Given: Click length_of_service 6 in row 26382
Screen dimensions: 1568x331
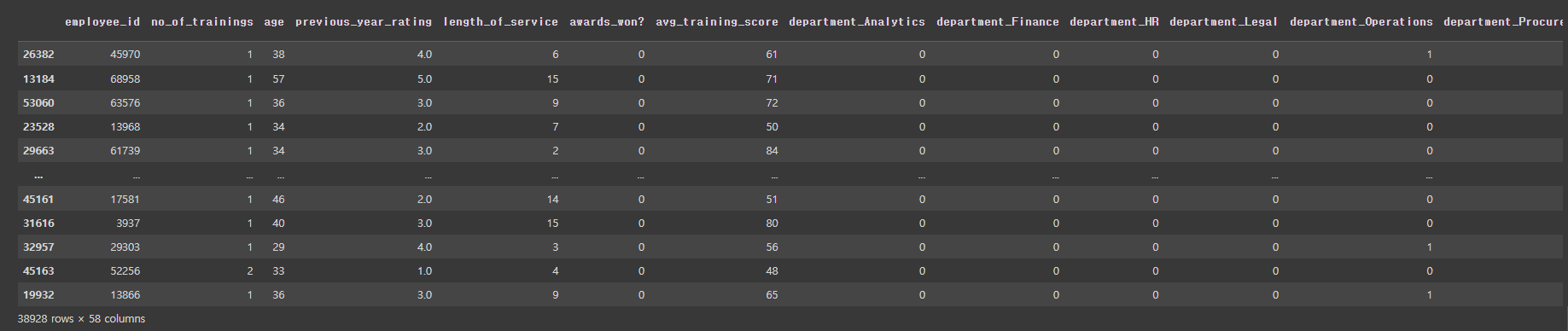Looking at the screenshot, I should [x=556, y=54].
